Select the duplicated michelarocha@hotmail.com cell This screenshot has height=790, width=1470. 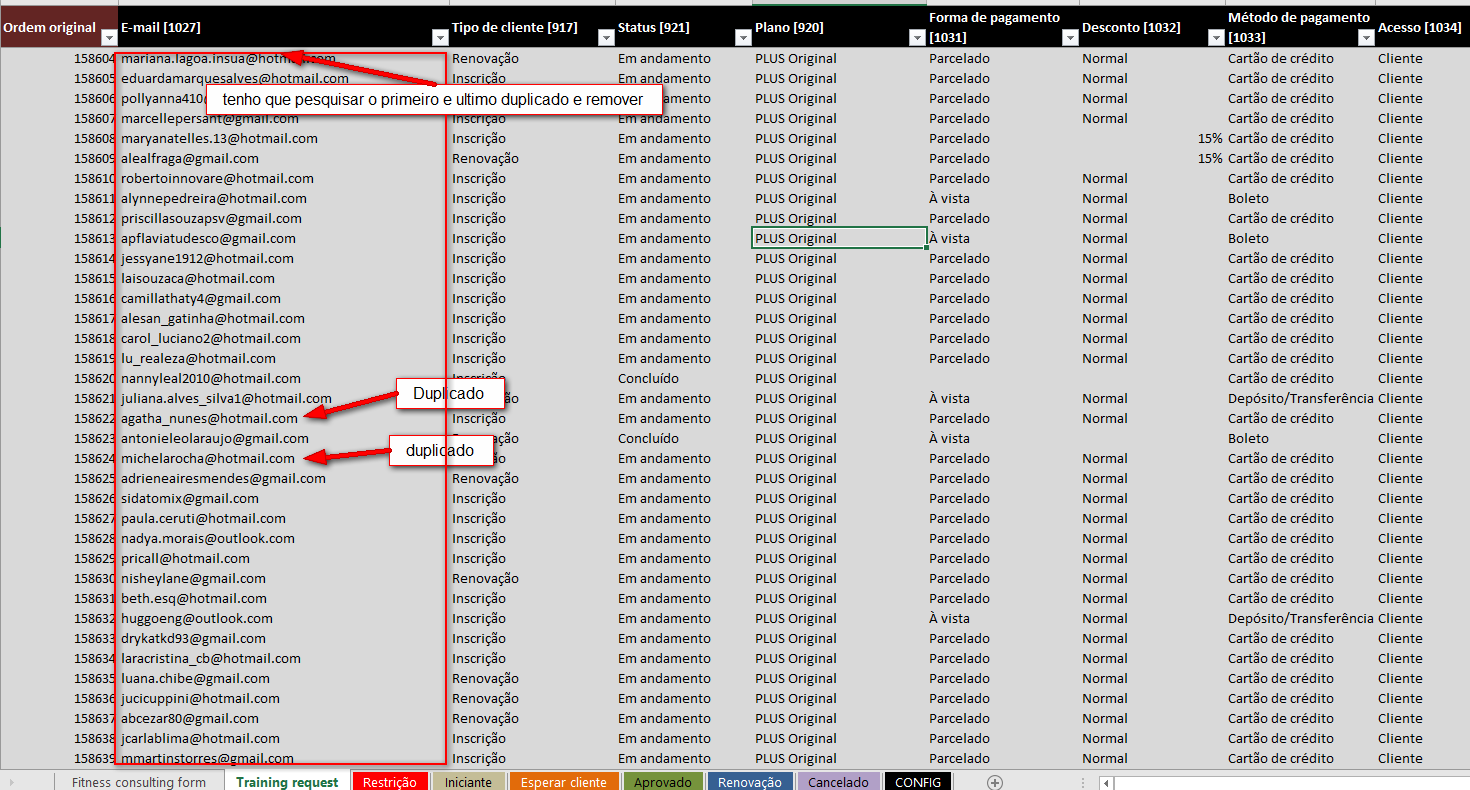click(283, 458)
